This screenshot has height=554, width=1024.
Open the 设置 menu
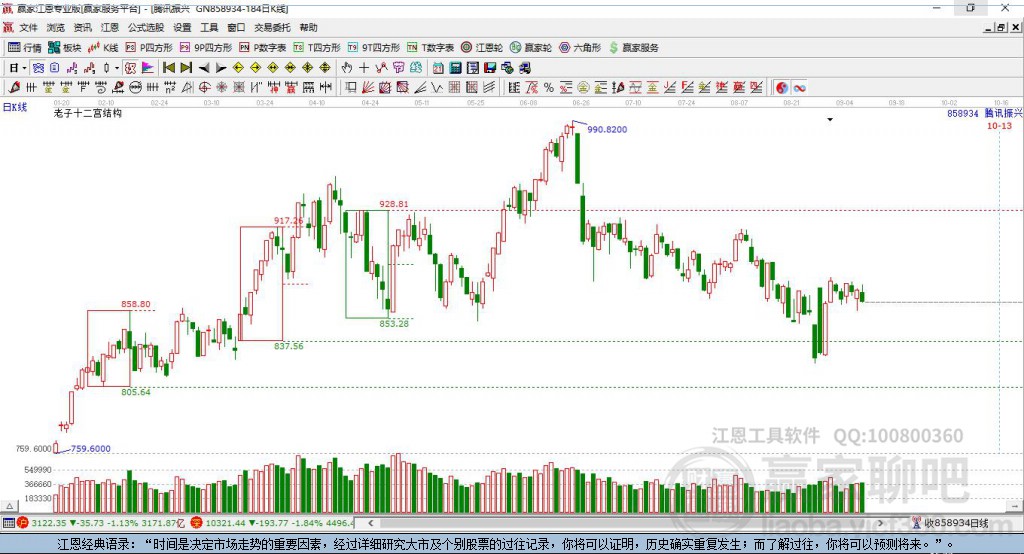(x=182, y=27)
